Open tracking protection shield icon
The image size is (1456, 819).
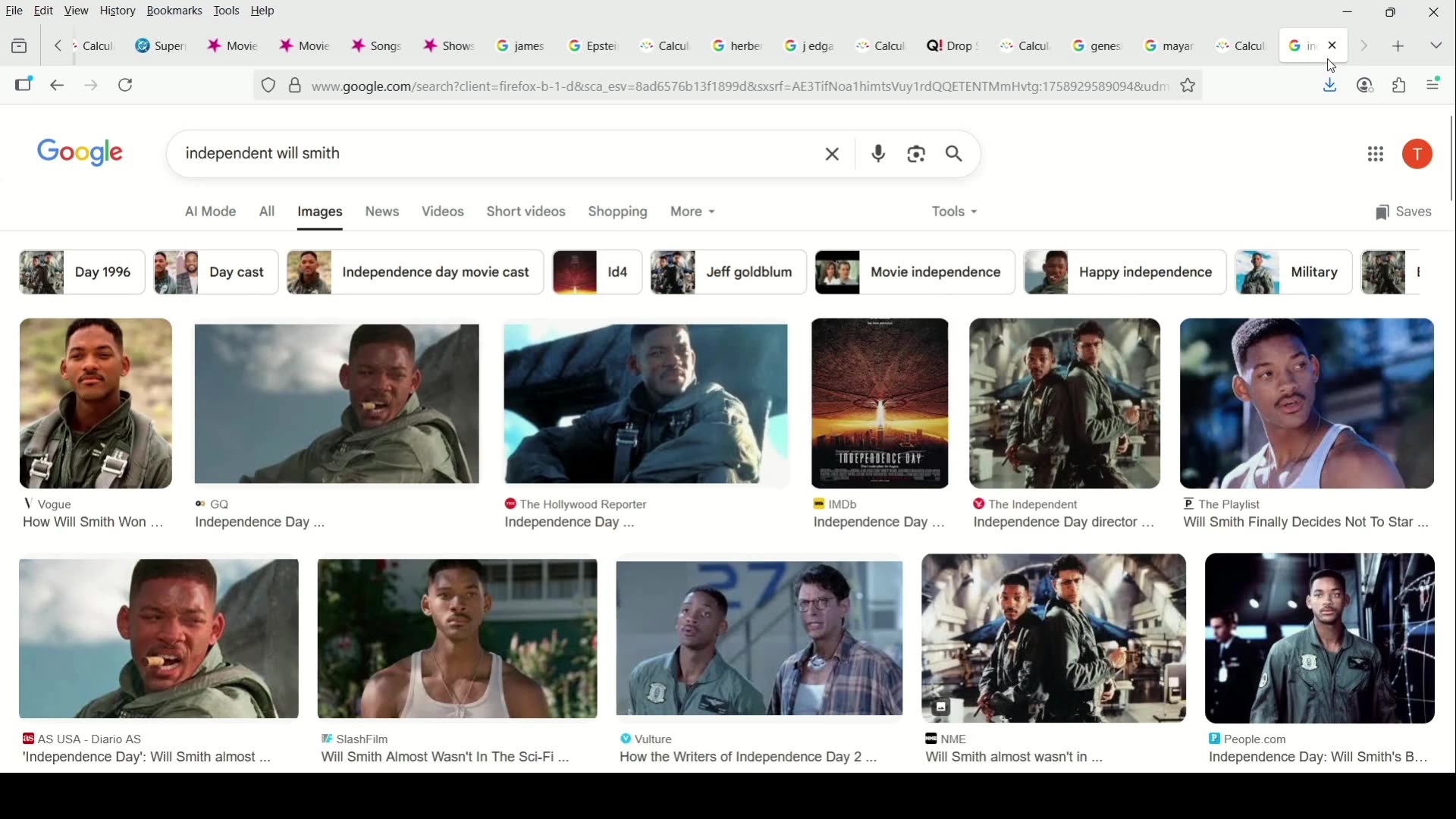(x=268, y=86)
